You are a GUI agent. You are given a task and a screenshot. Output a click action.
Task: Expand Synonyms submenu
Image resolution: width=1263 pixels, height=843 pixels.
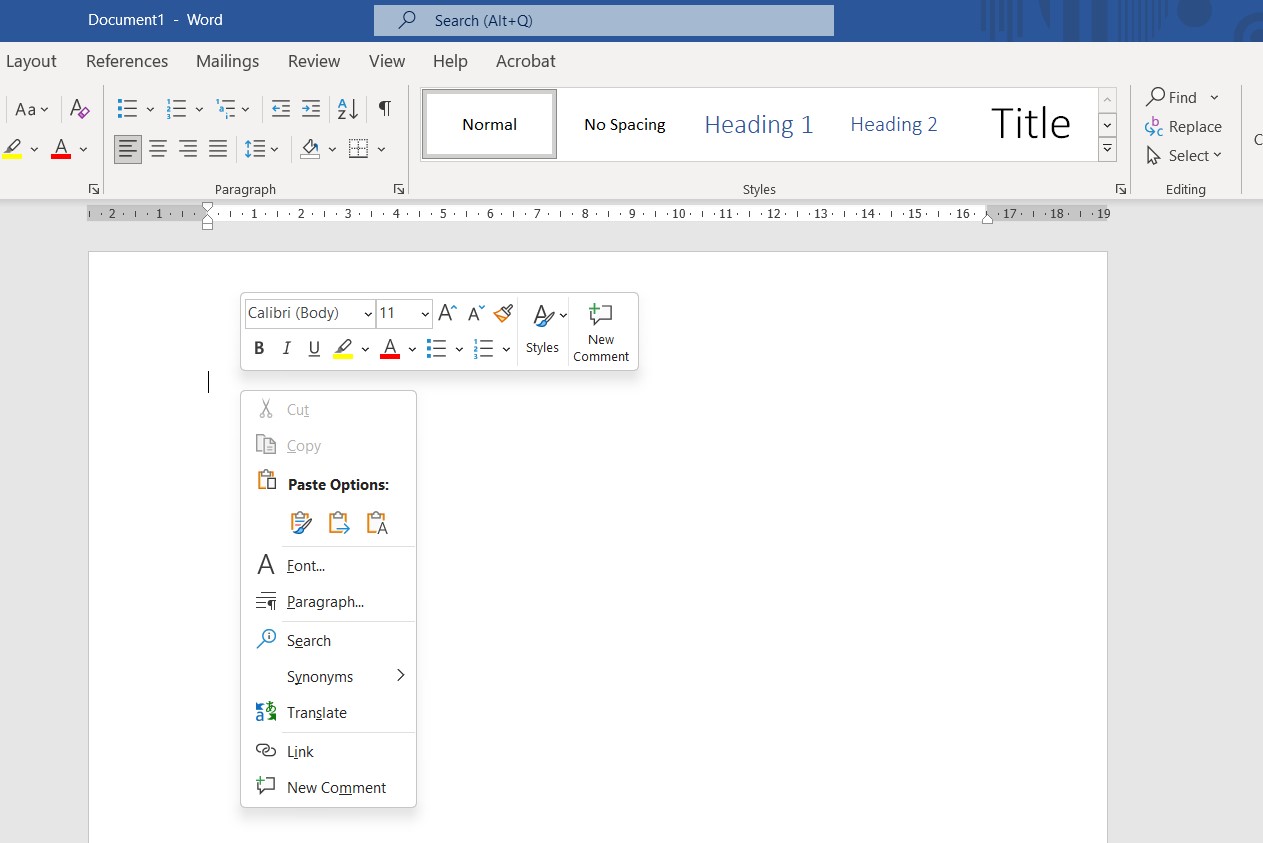pyautogui.click(x=328, y=677)
